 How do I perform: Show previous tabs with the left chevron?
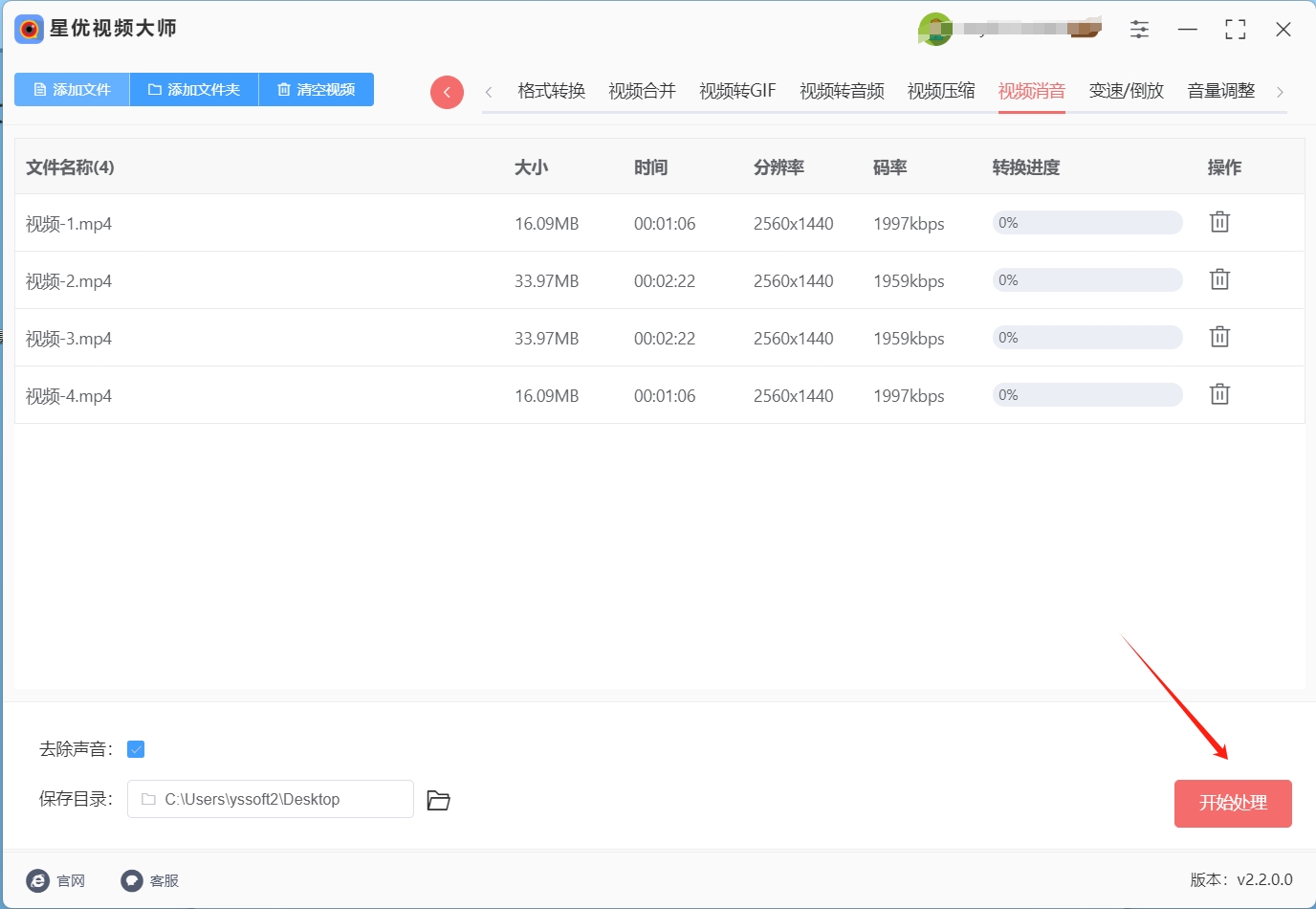[489, 92]
